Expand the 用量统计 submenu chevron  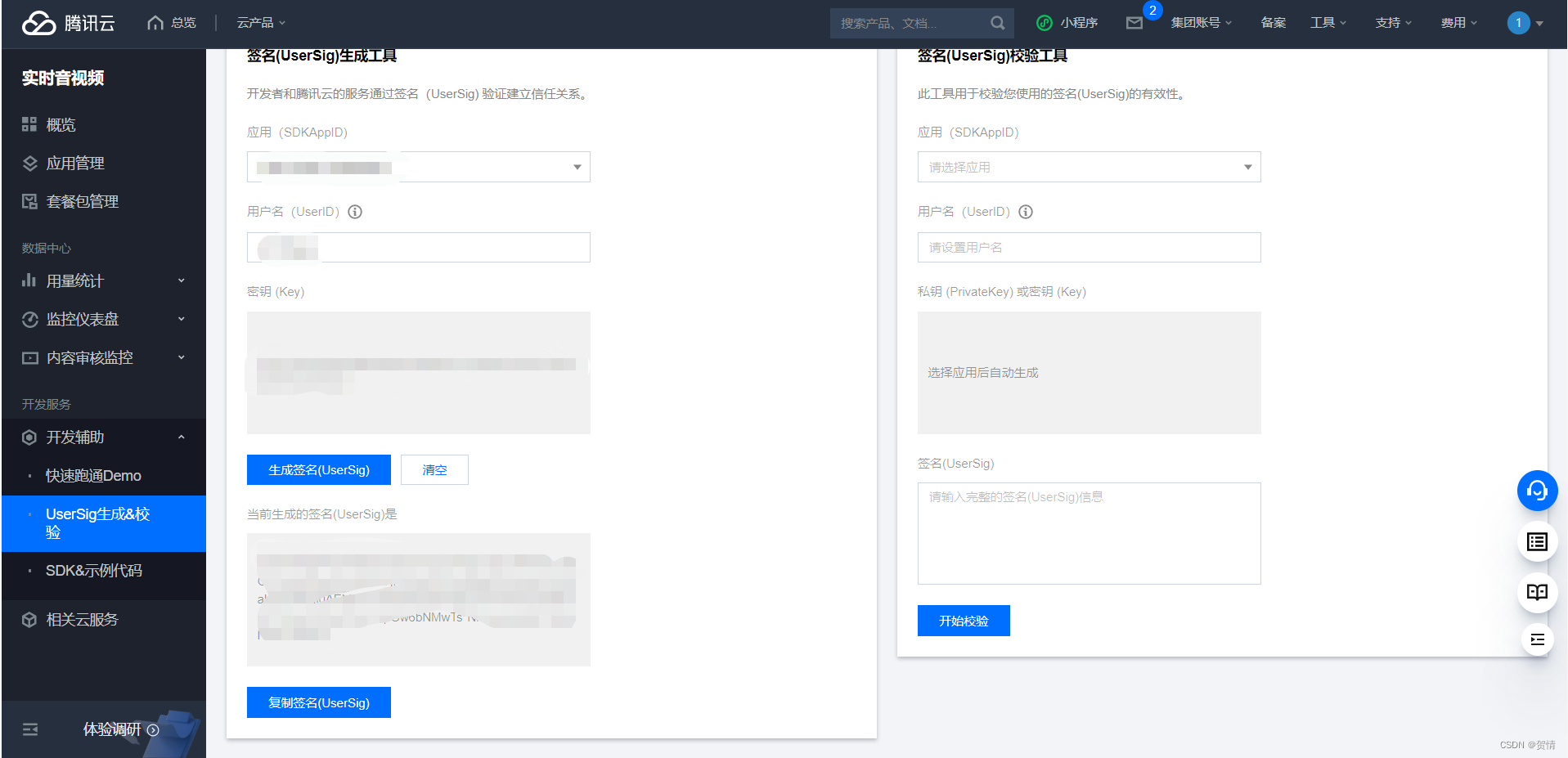coord(182,280)
